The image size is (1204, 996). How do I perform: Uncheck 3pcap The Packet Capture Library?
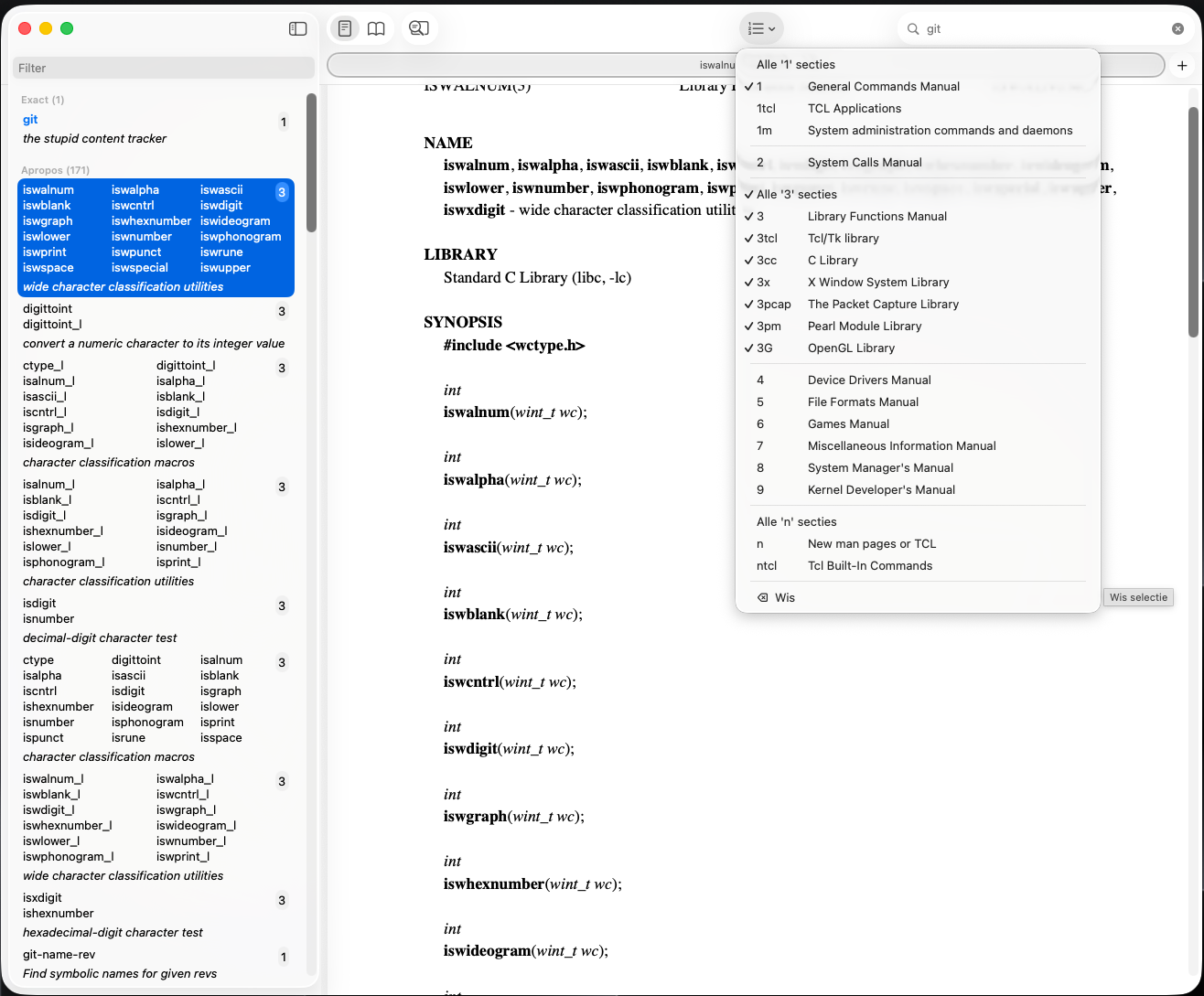click(x=918, y=305)
